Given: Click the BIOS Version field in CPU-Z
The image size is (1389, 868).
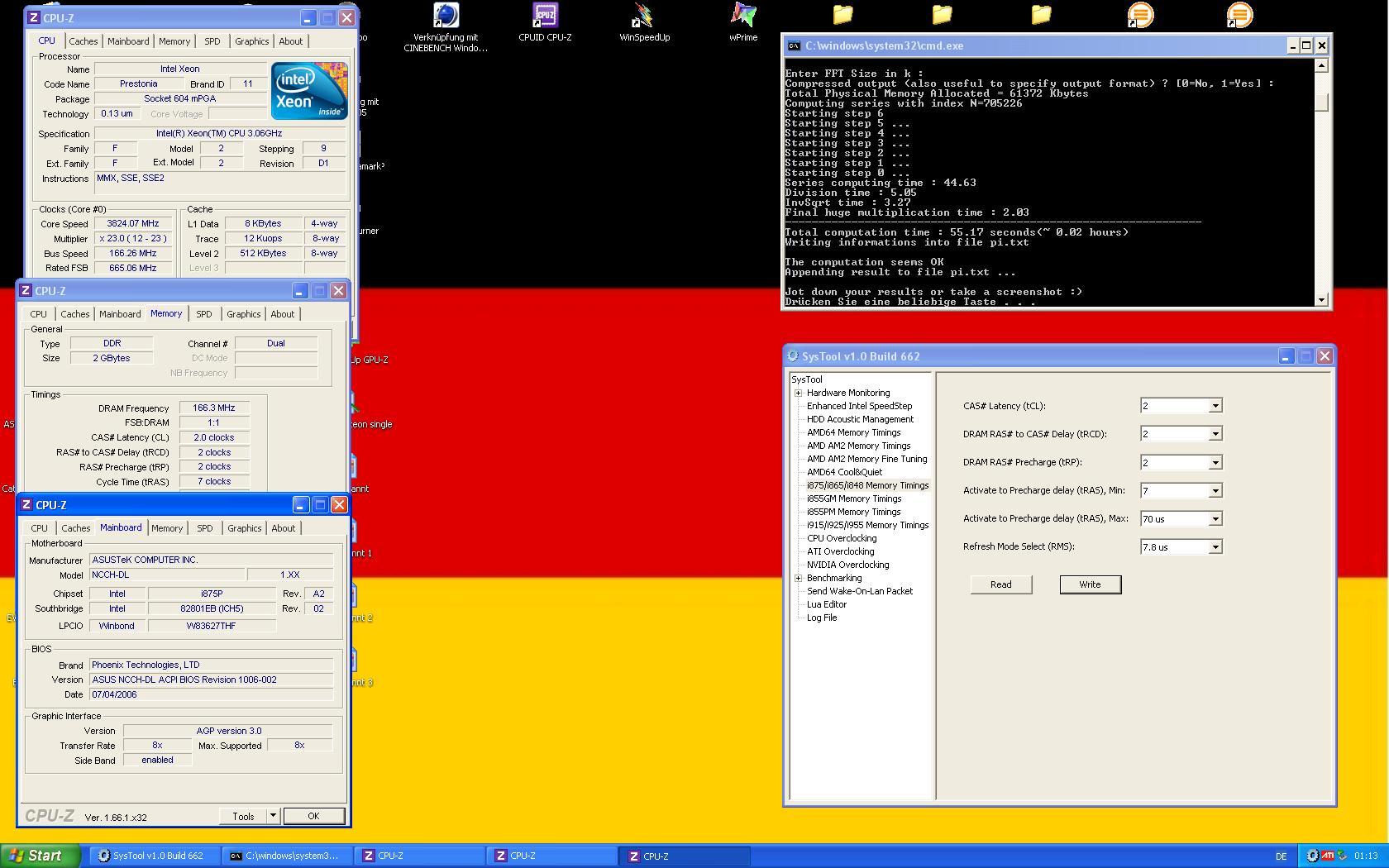Looking at the screenshot, I should 211,680.
